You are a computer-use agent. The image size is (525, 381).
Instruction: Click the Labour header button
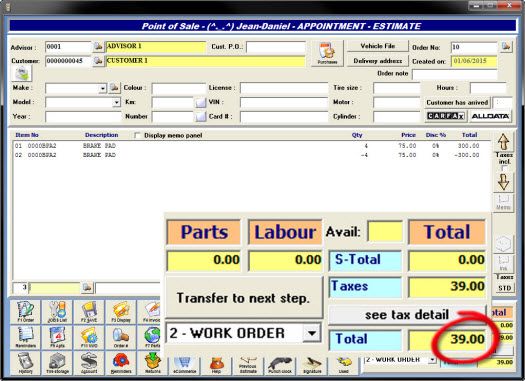coord(285,232)
